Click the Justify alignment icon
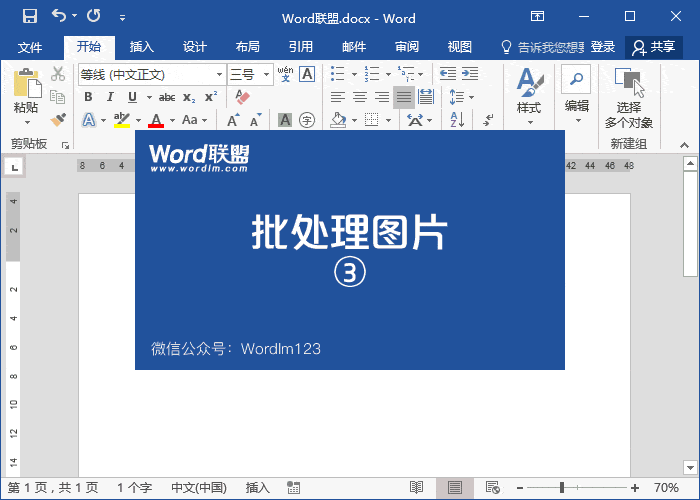 pyautogui.click(x=404, y=97)
